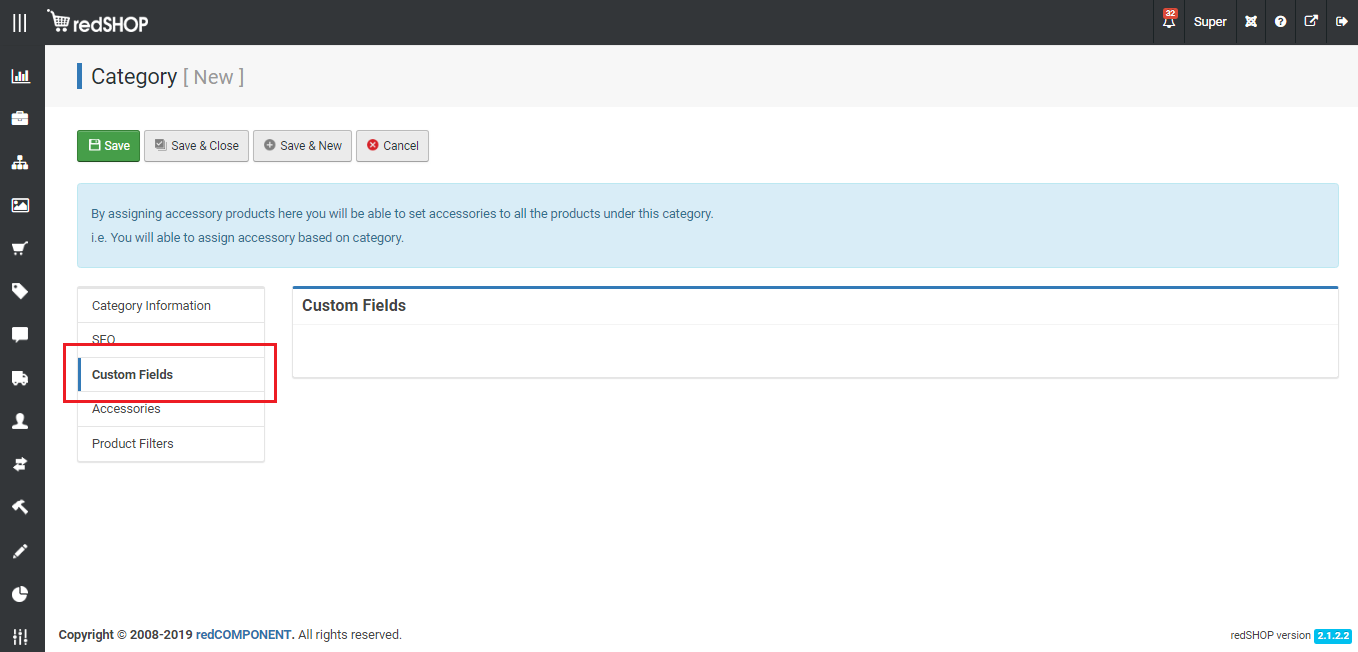Cancel the new category
Screen dimensions: 1358x652
[x=392, y=146]
